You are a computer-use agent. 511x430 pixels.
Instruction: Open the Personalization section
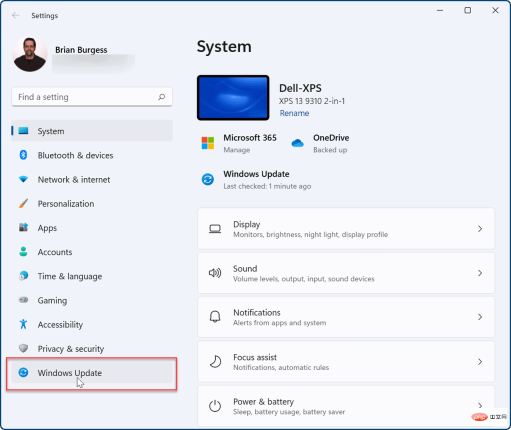tap(92, 204)
